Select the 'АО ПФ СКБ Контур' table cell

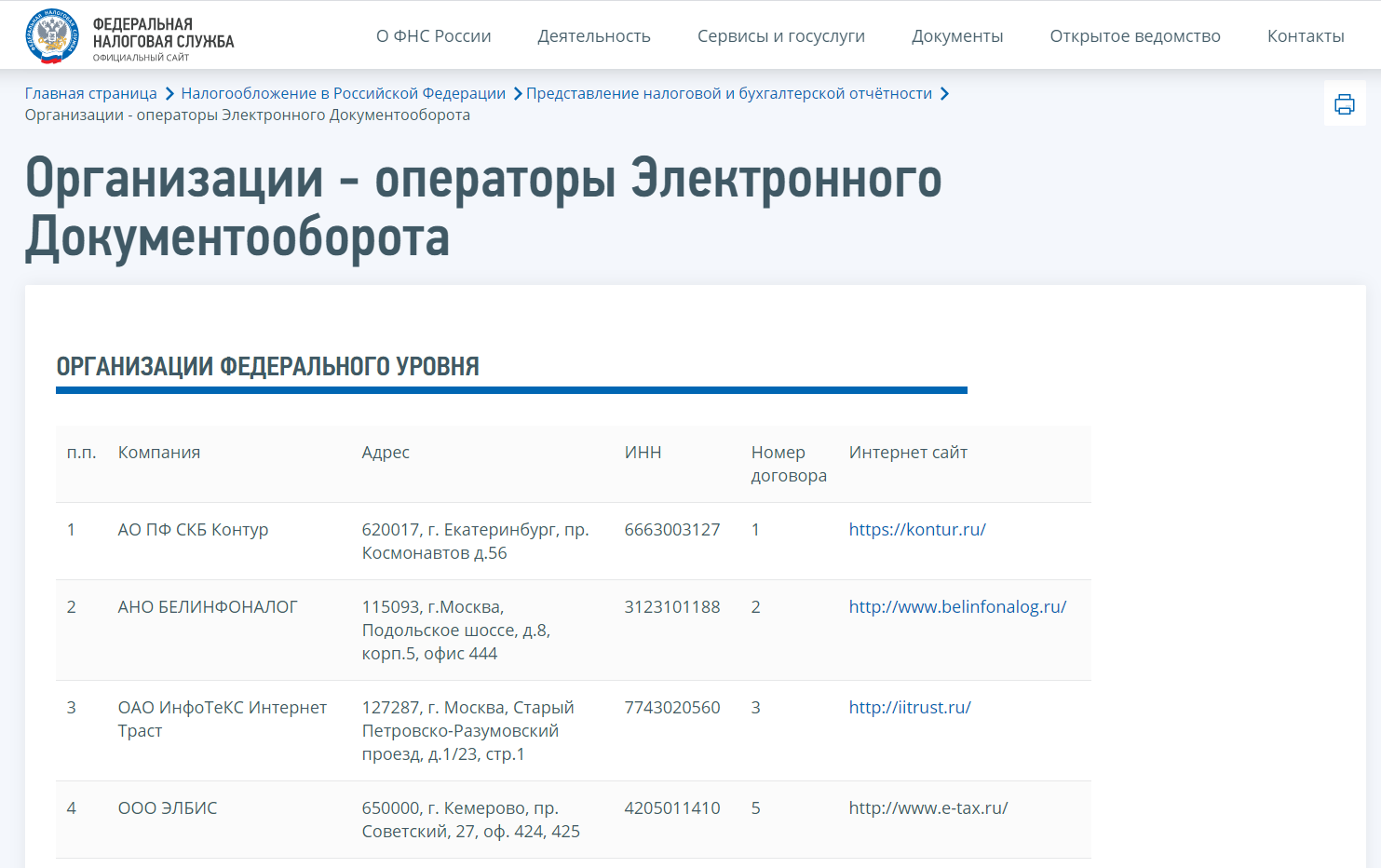tap(193, 529)
